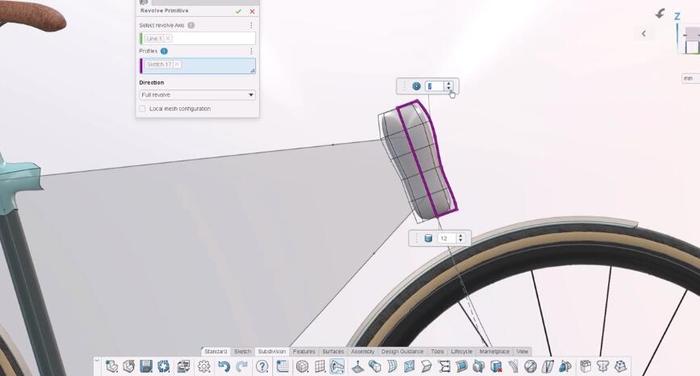Adjust lower viewport spinner arrows next to 12

click(x=461, y=238)
